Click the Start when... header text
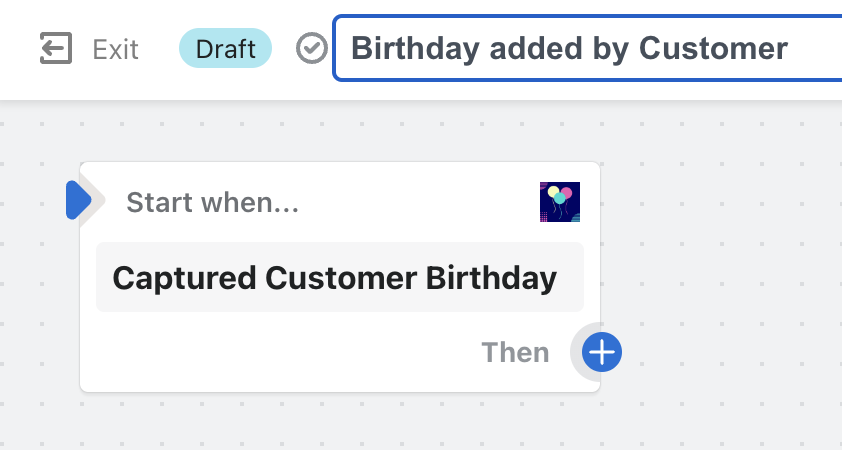Image resolution: width=842 pixels, height=450 pixels. 213,202
